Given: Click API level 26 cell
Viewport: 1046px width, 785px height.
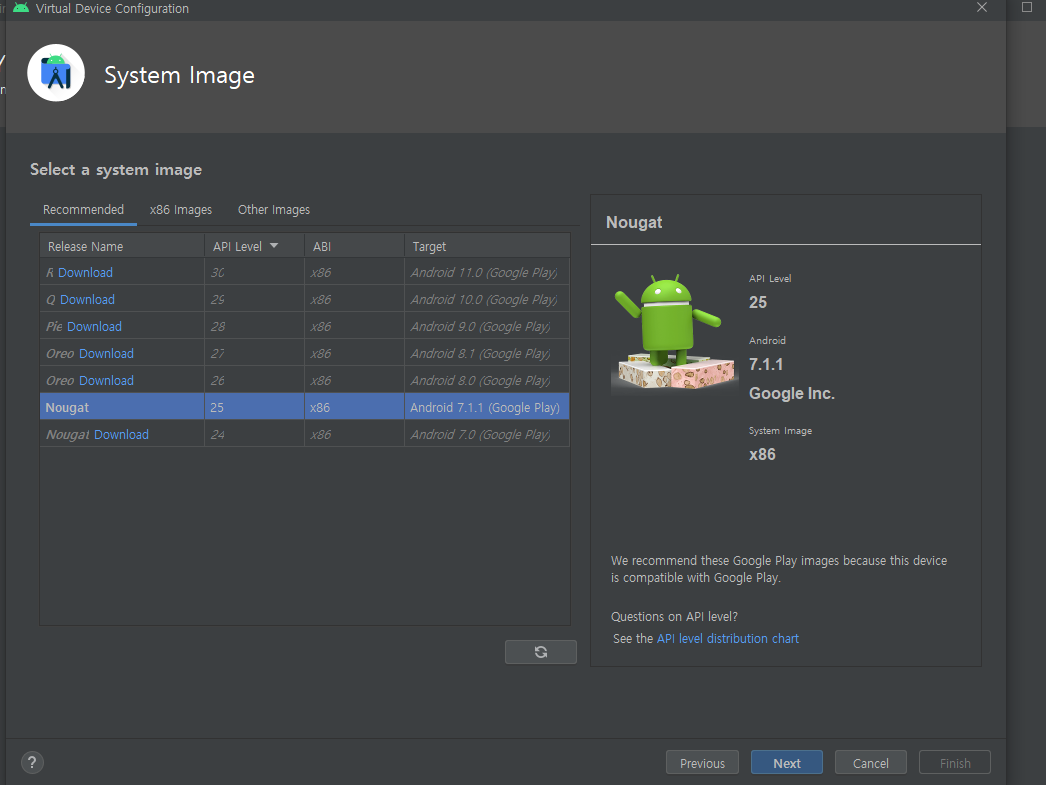Looking at the screenshot, I should (254, 380).
